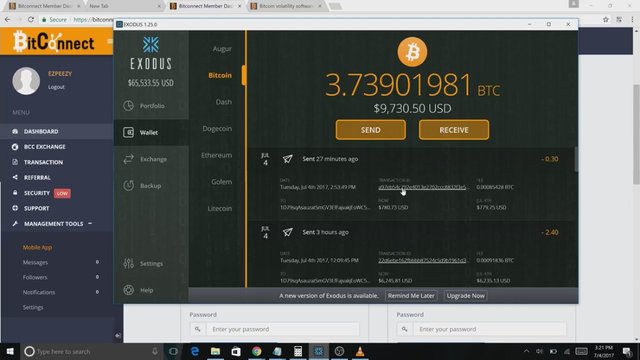This screenshot has height=360, width=640.
Task: Select Augur in the asset list
Action: coord(222,49)
